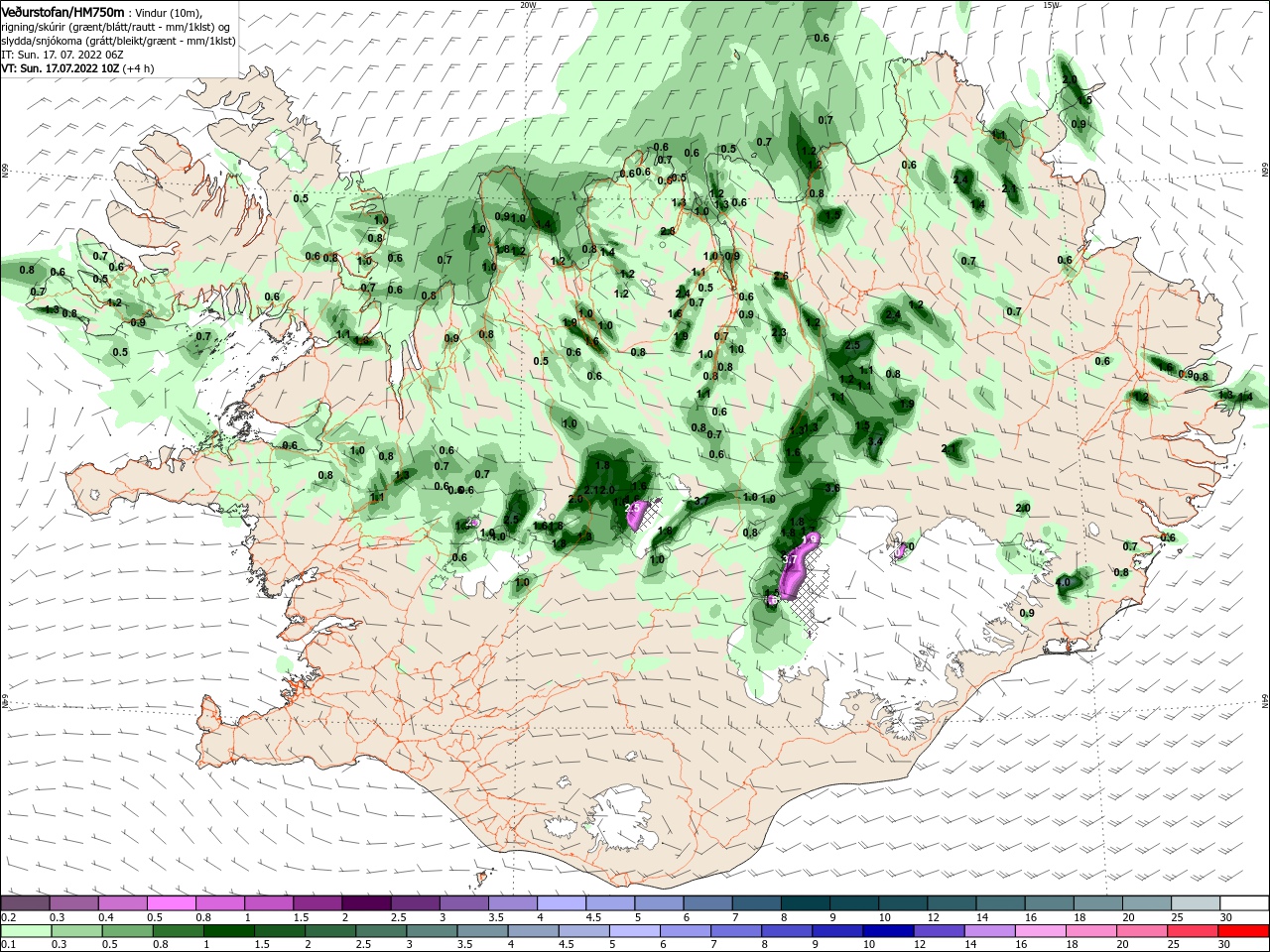This screenshot has width=1270, height=952.
Task: Click the 'IT: Sun. 17. 07. 2022 06Z' line
Action: pos(62,55)
